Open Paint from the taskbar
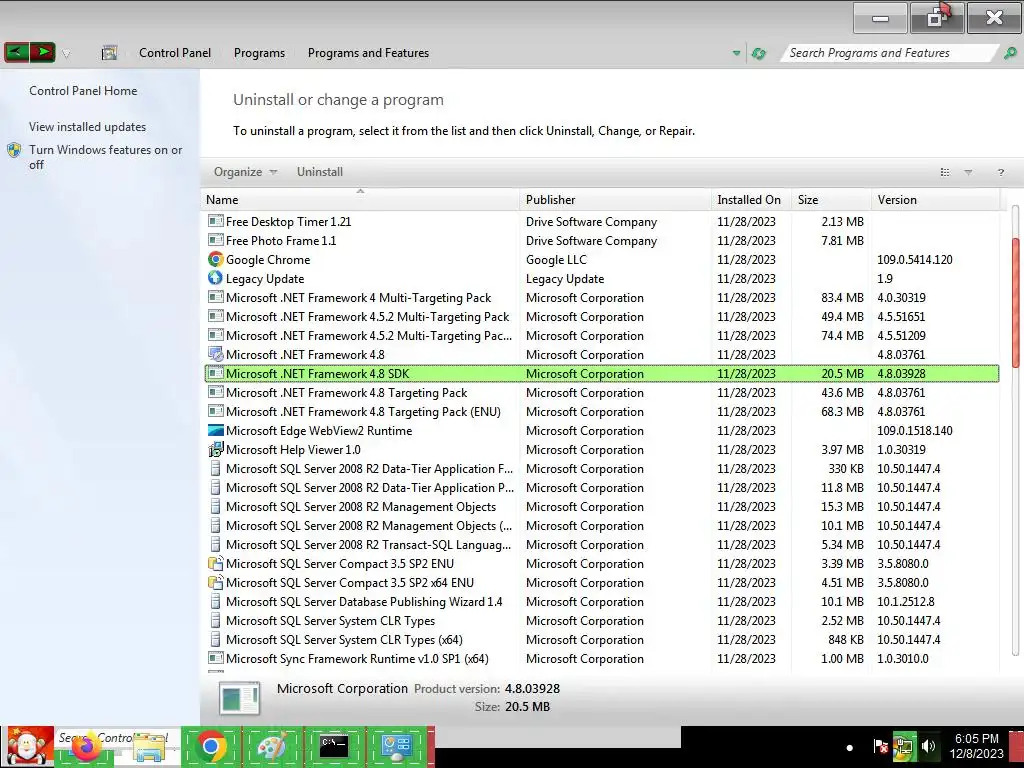The width and height of the screenshot is (1024, 768). pos(272,746)
